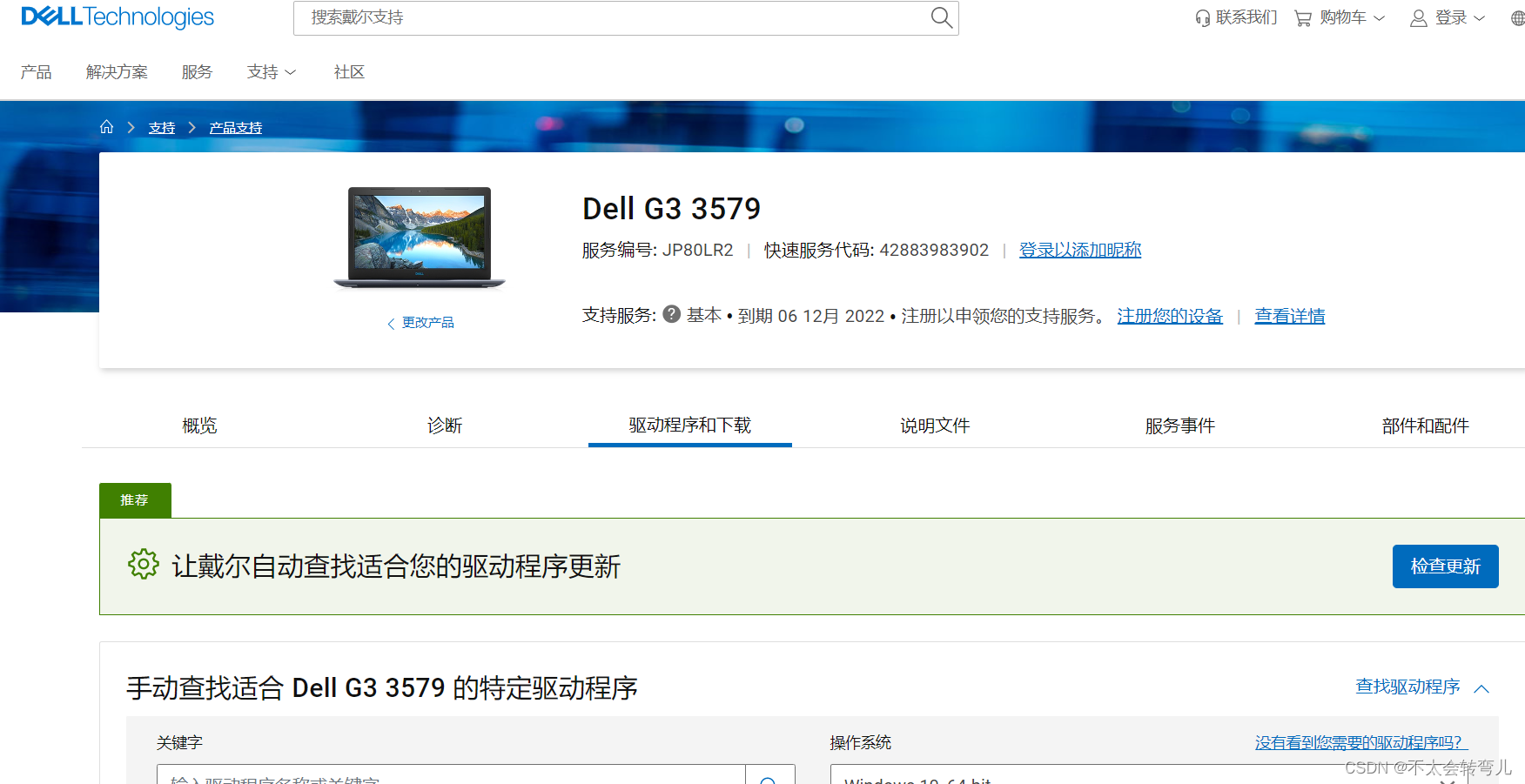Click the green gear icon in recommendation banner
Screen dimensions: 1525x784
tap(144, 565)
